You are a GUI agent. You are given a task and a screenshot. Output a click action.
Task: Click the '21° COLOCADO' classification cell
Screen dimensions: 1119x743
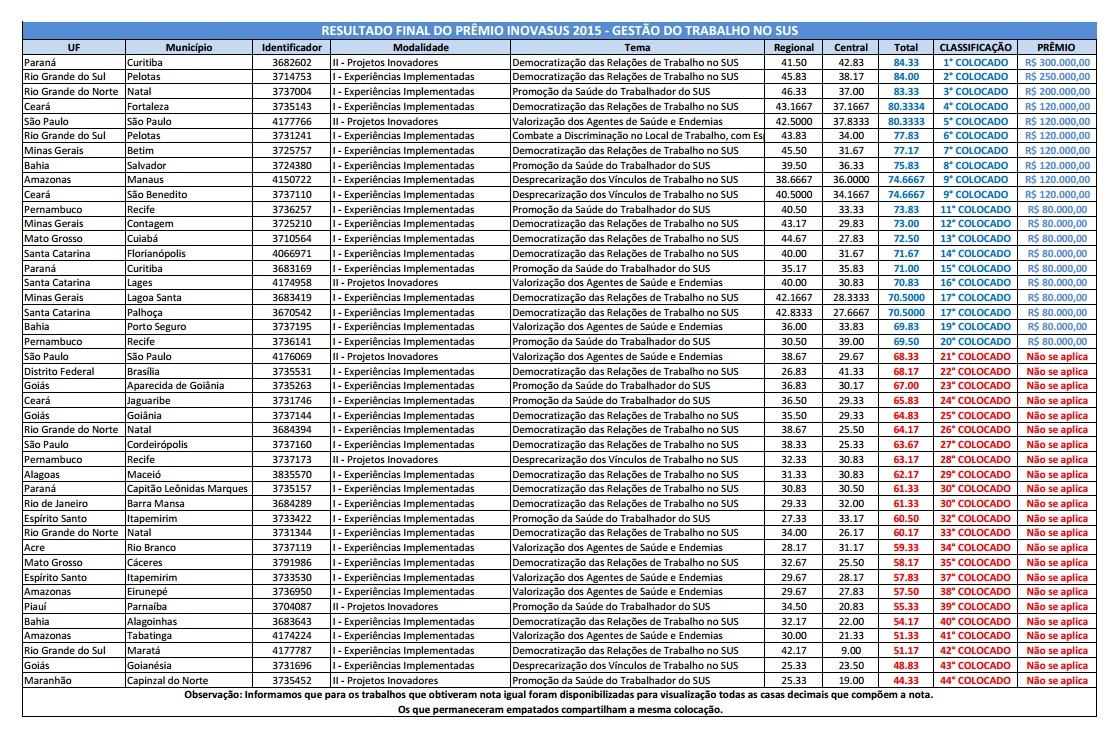click(x=976, y=357)
